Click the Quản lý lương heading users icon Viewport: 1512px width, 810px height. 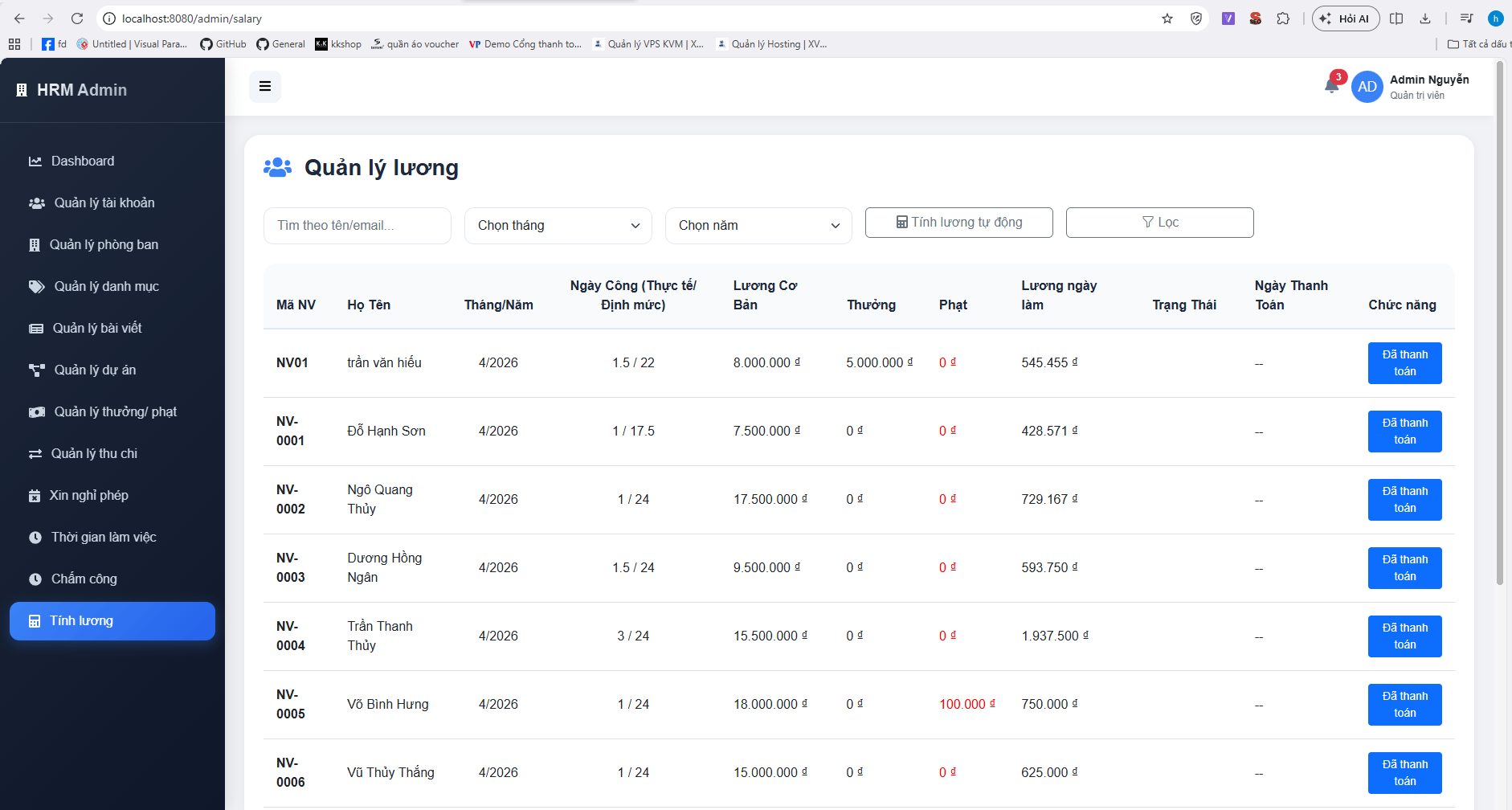(278, 167)
